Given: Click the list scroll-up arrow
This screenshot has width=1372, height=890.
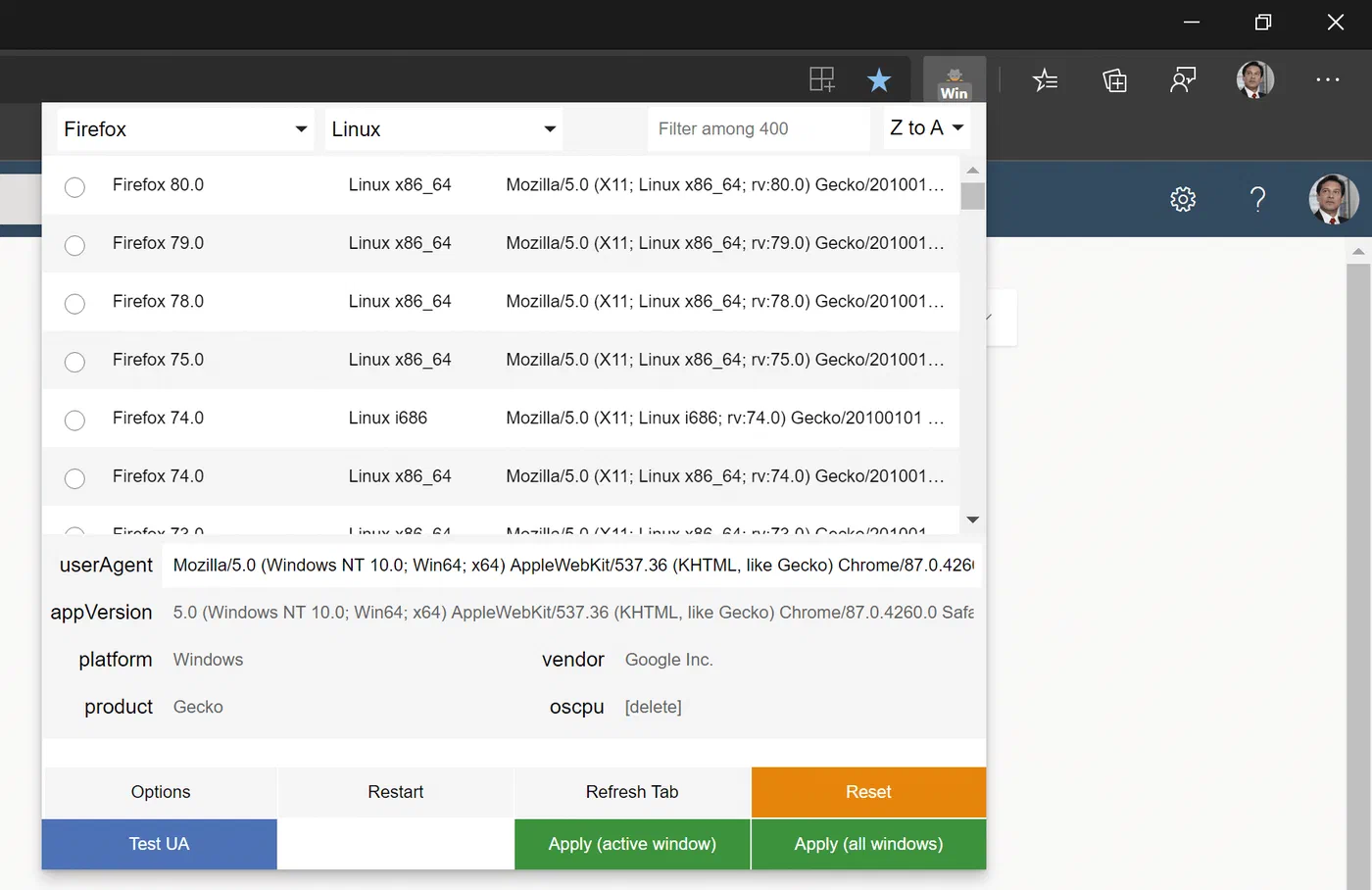Looking at the screenshot, I should pos(972,171).
